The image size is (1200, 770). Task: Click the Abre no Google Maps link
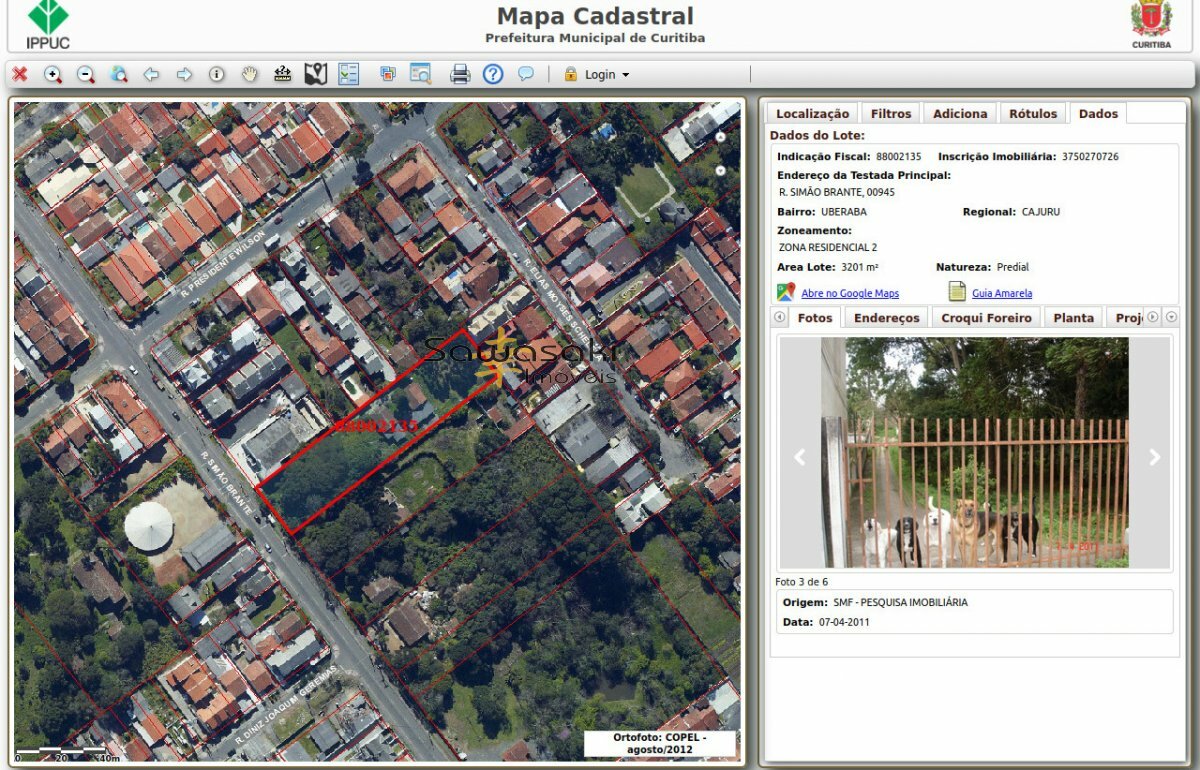pos(849,293)
